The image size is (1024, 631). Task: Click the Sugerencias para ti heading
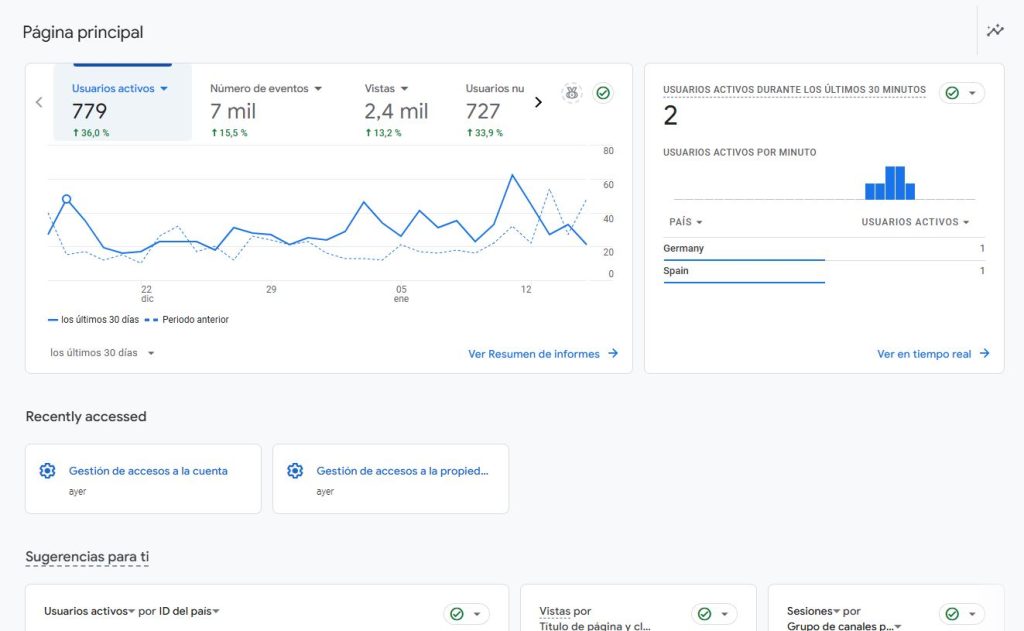pos(87,557)
